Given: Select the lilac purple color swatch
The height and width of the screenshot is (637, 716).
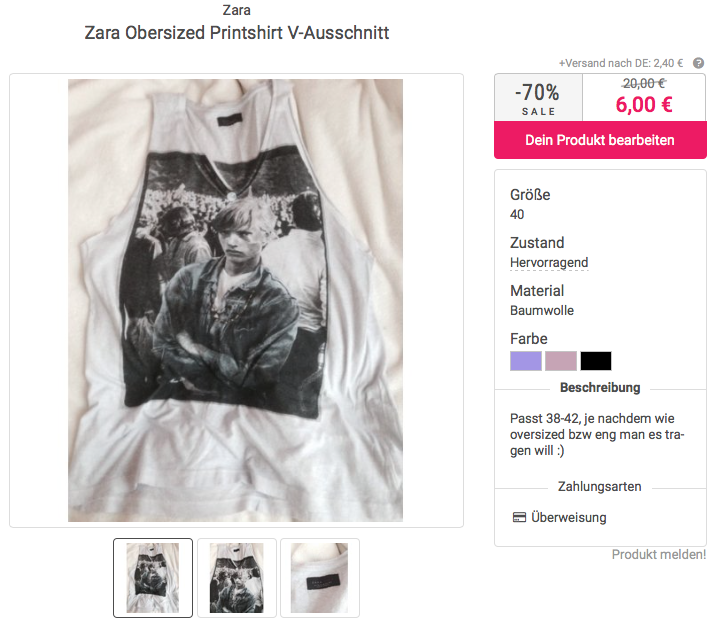Looking at the screenshot, I should pos(526,361).
